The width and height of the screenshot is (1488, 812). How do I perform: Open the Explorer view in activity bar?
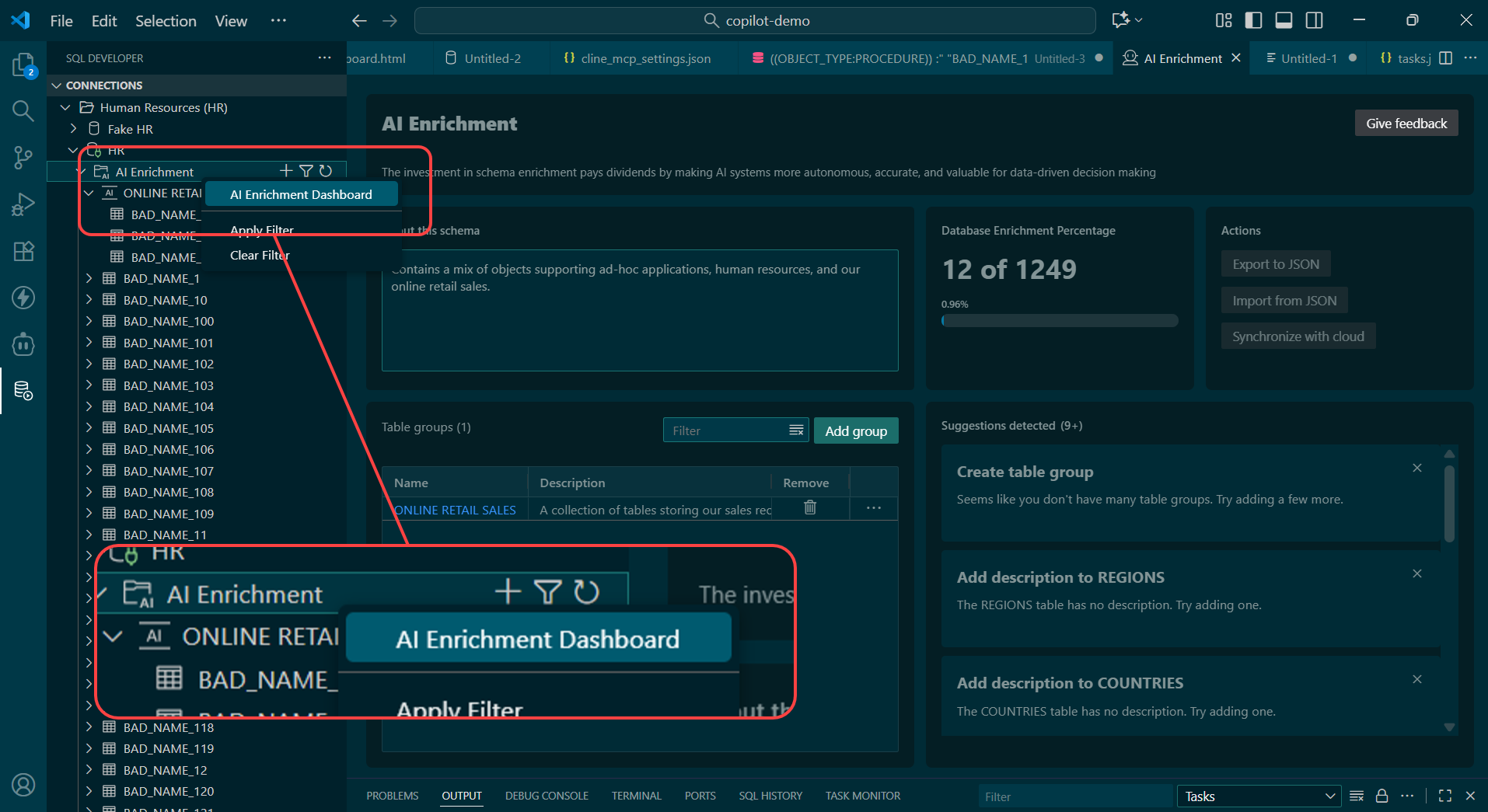(x=23, y=65)
